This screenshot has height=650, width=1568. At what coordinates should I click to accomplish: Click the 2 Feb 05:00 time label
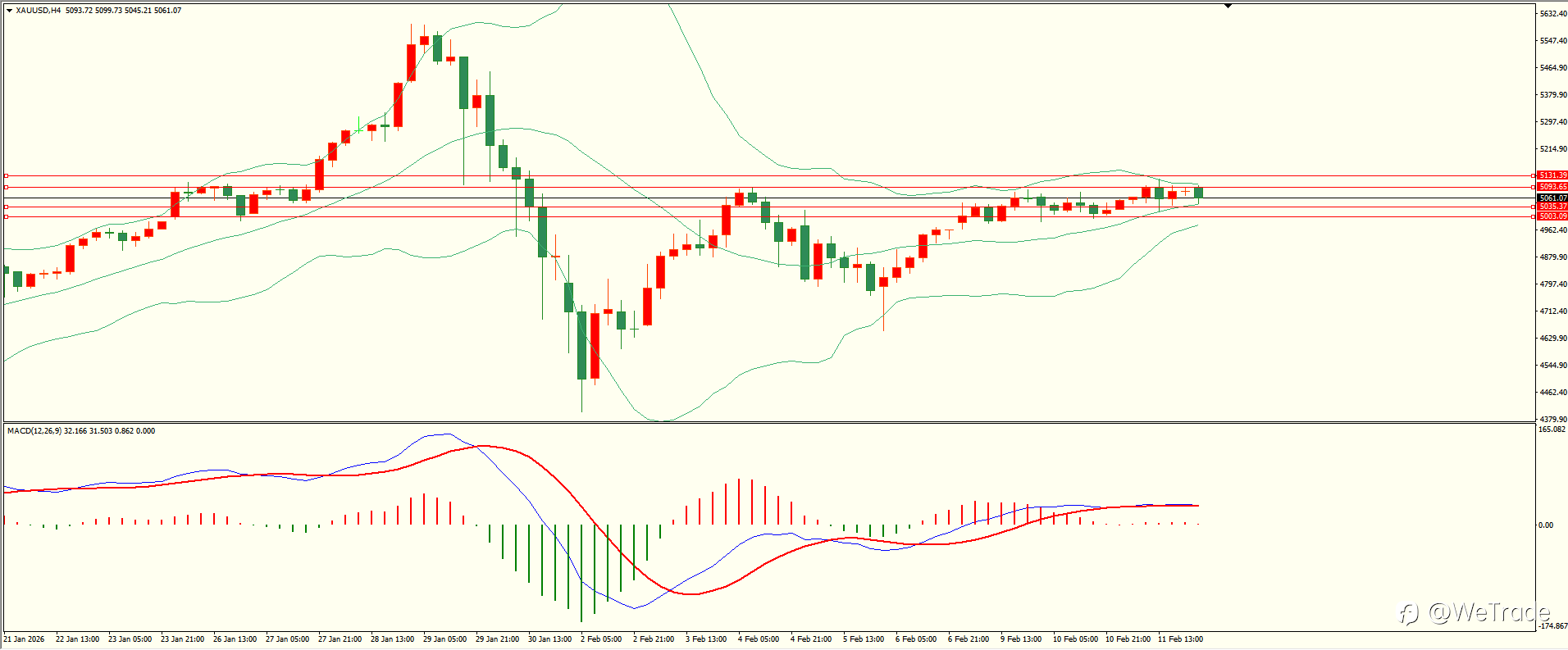pos(601,639)
